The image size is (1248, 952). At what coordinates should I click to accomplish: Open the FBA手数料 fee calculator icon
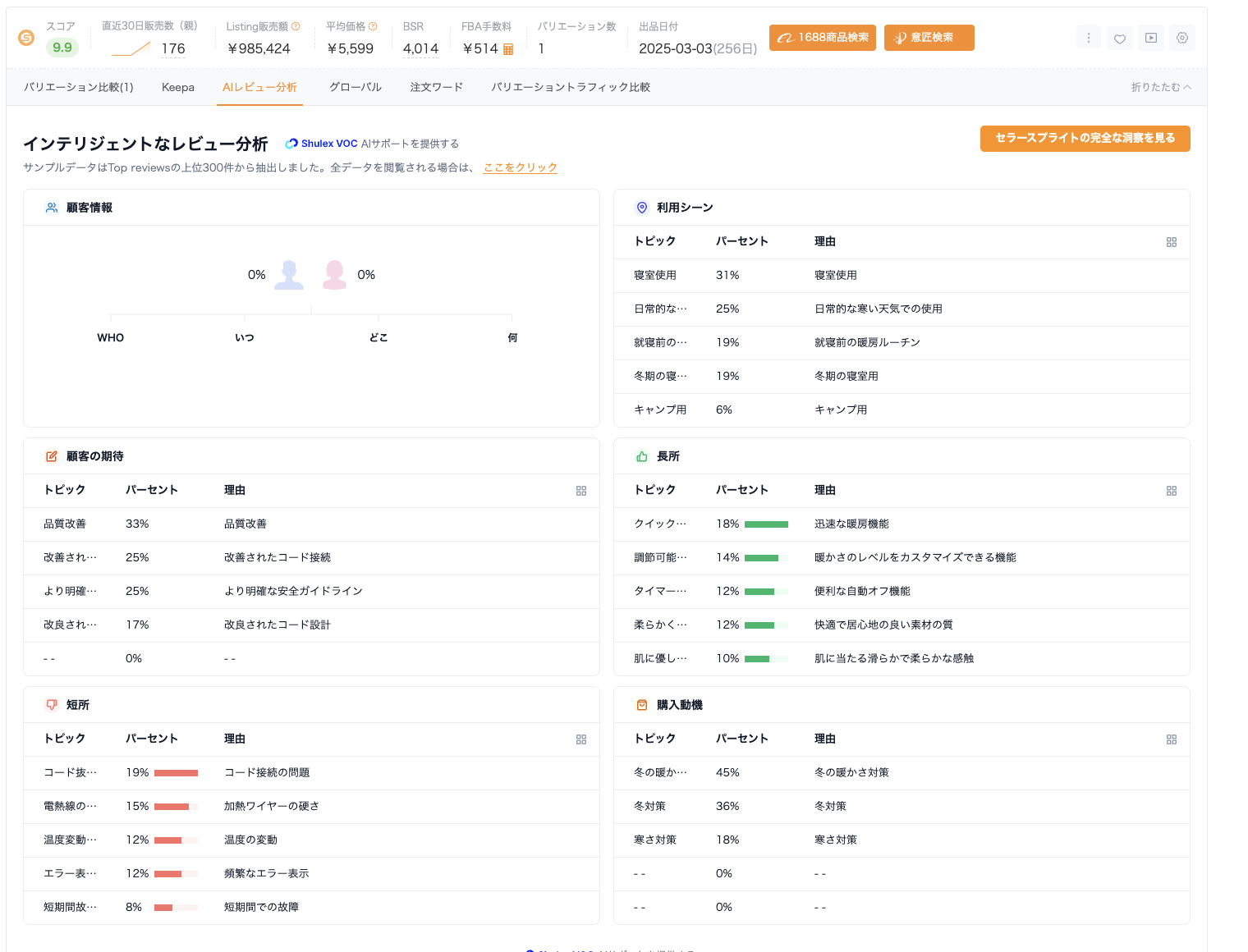pos(507,49)
